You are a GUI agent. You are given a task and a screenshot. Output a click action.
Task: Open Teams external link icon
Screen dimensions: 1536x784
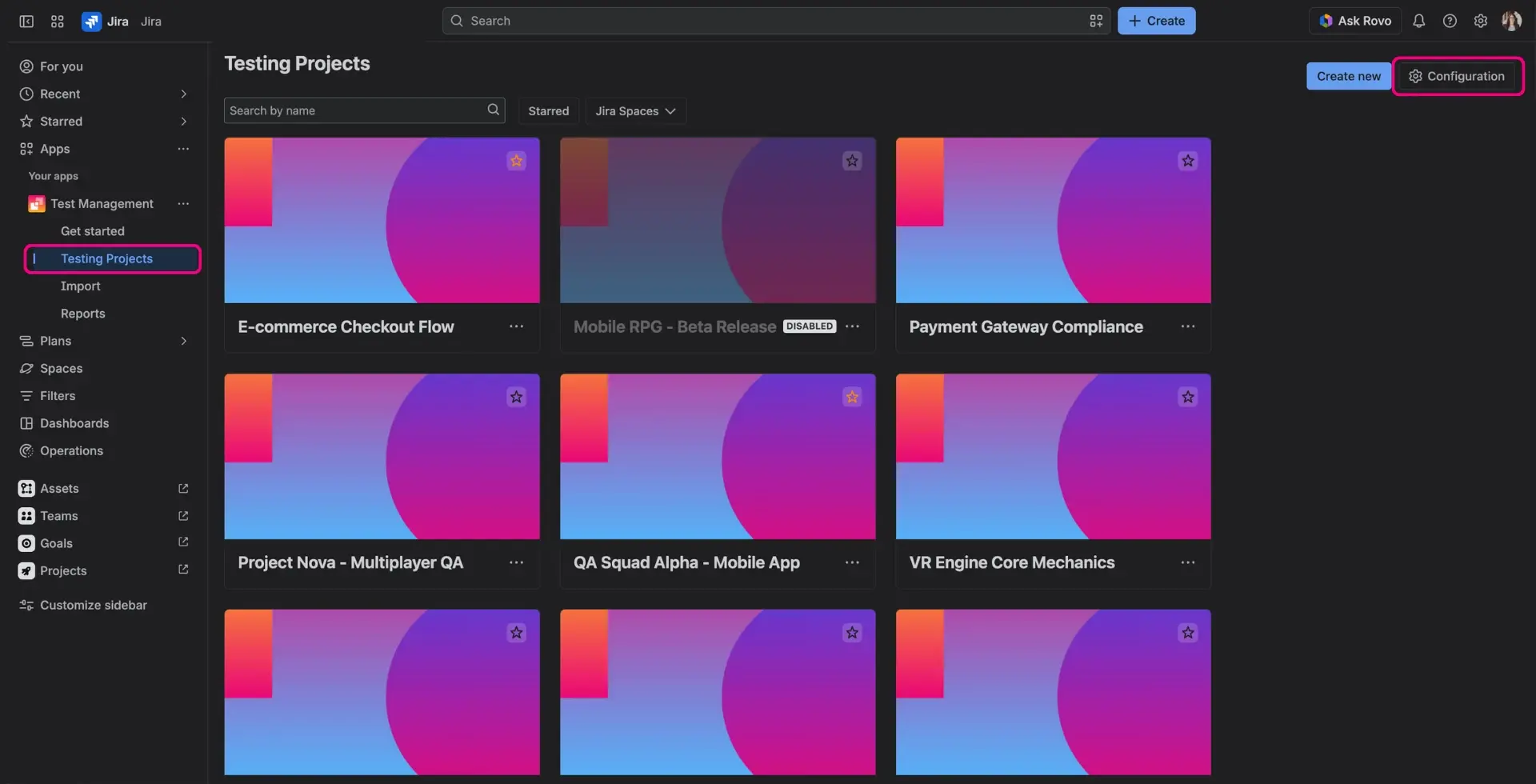(x=183, y=516)
